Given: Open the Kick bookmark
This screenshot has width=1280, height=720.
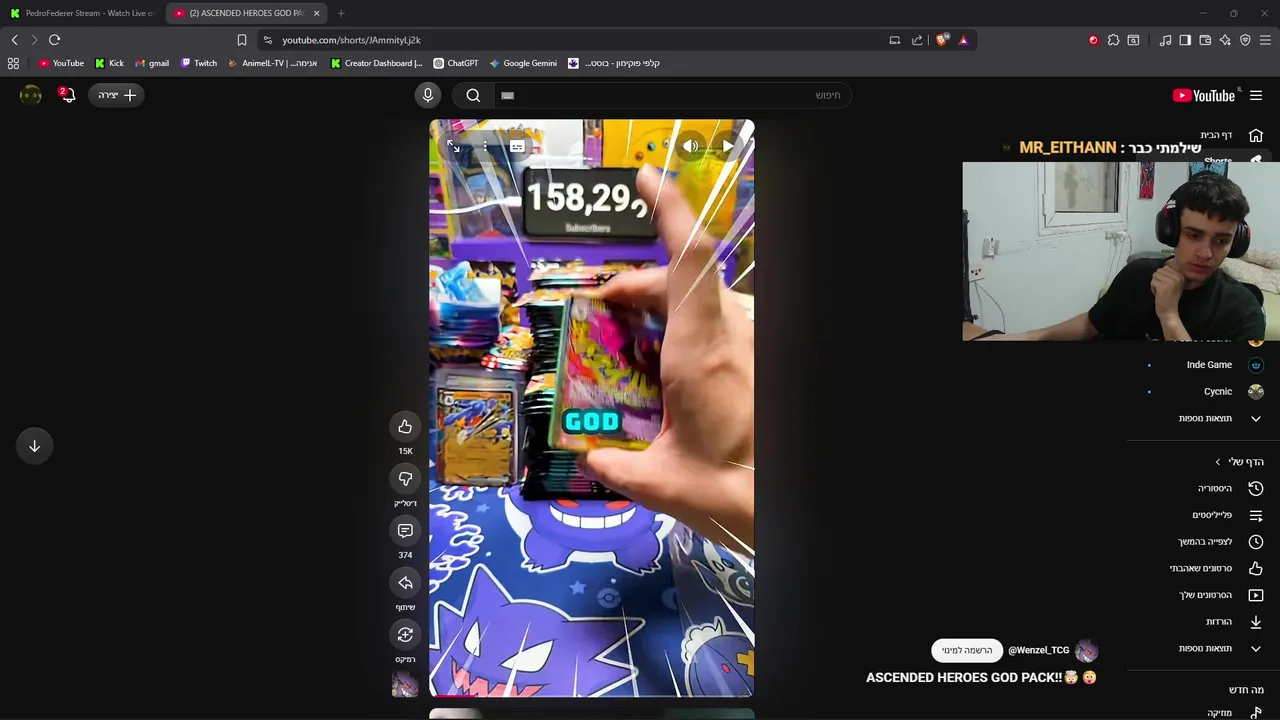Looking at the screenshot, I should pos(109,63).
